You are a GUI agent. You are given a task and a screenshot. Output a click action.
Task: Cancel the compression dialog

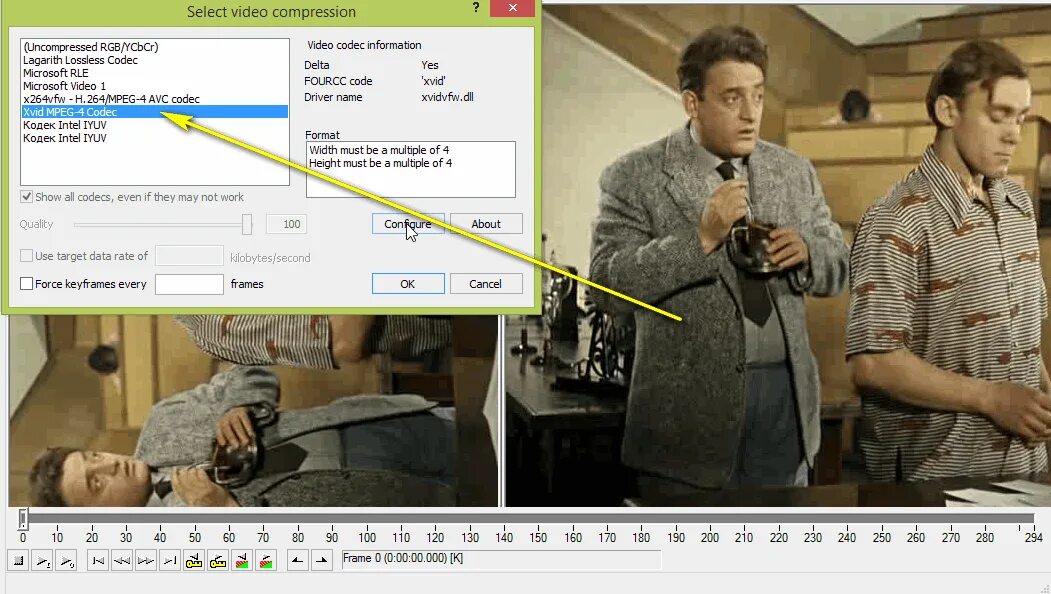486,284
